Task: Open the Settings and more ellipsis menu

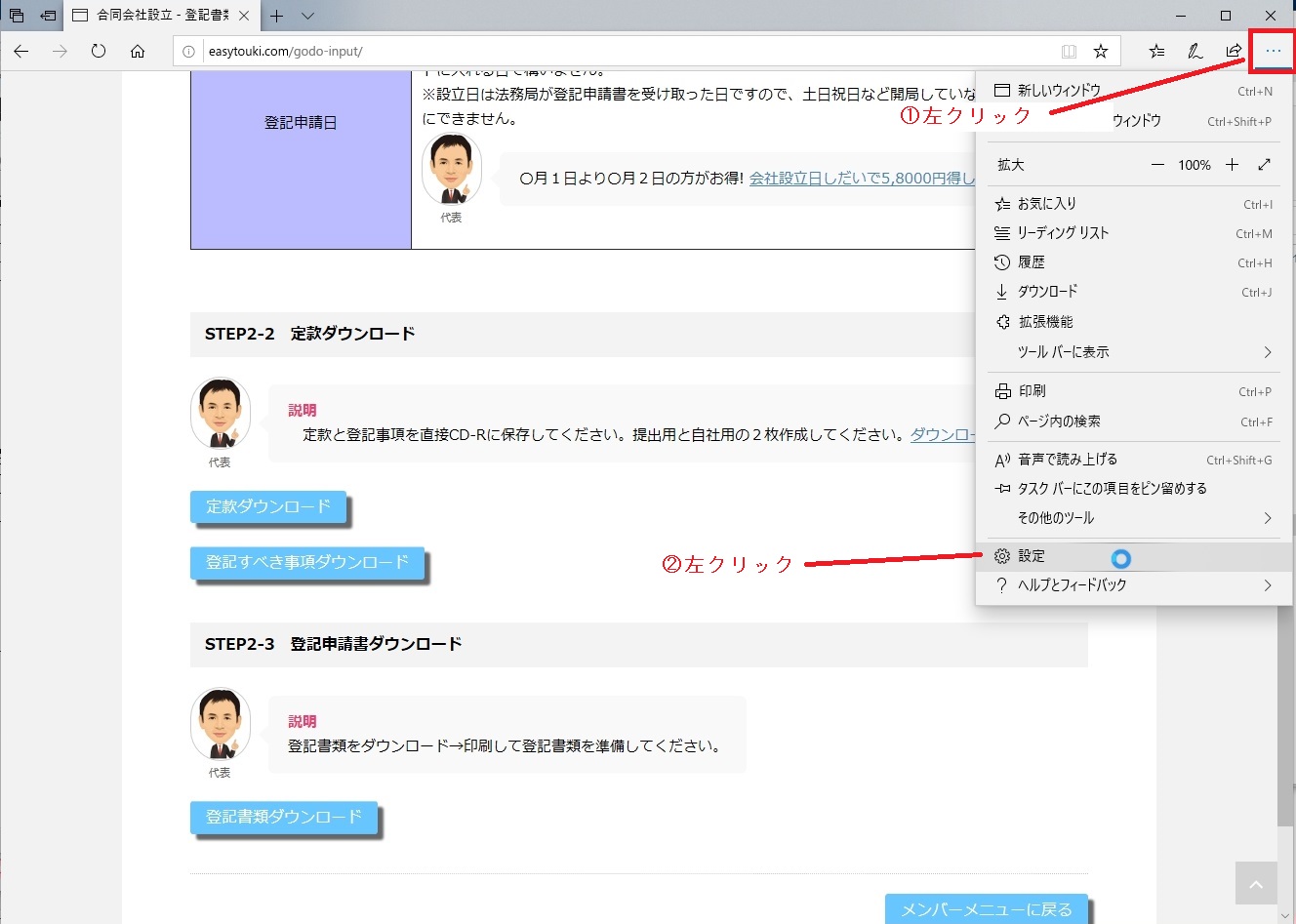Action: (1273, 51)
